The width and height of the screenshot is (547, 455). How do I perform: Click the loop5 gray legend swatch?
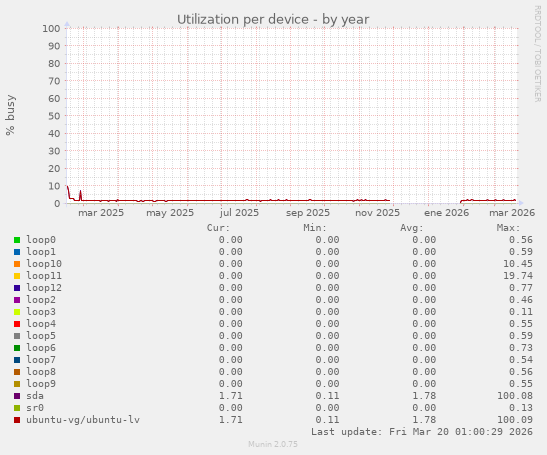point(17,336)
